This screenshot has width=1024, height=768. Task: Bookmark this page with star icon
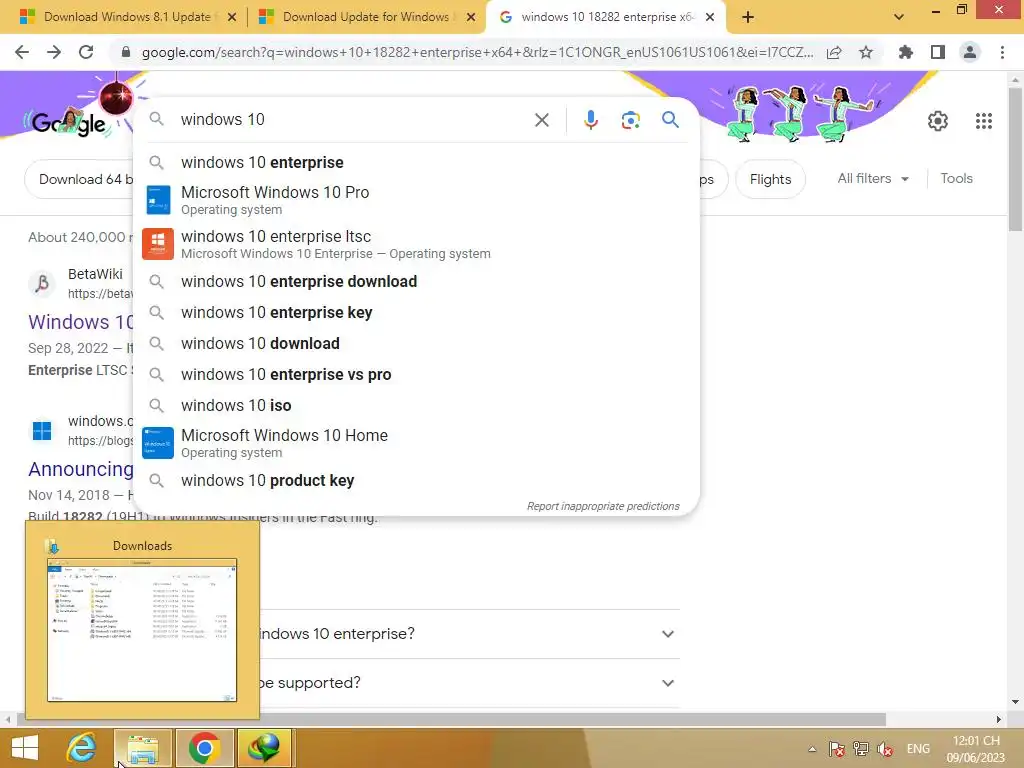pyautogui.click(x=866, y=52)
